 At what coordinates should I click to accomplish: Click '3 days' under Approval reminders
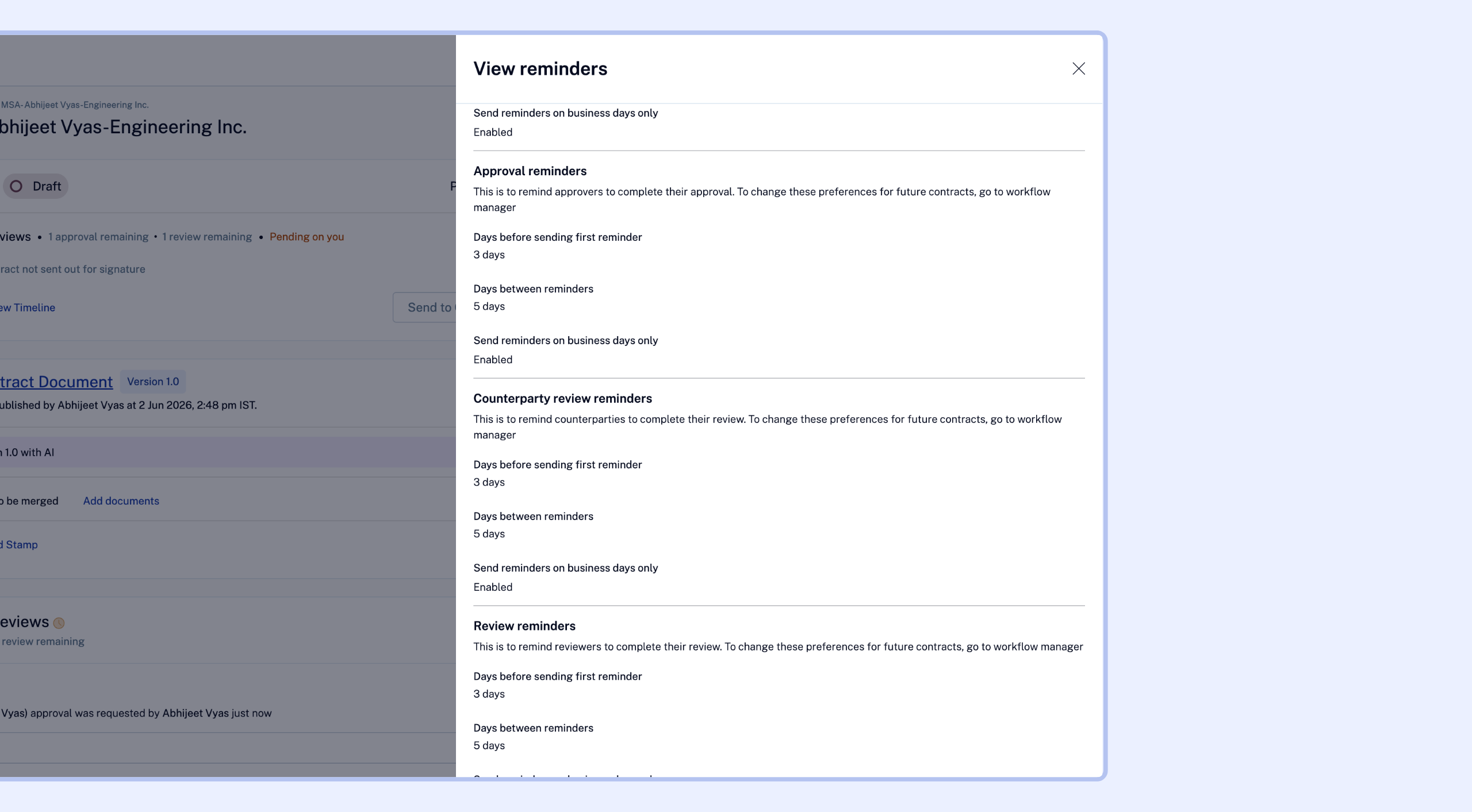[489, 255]
